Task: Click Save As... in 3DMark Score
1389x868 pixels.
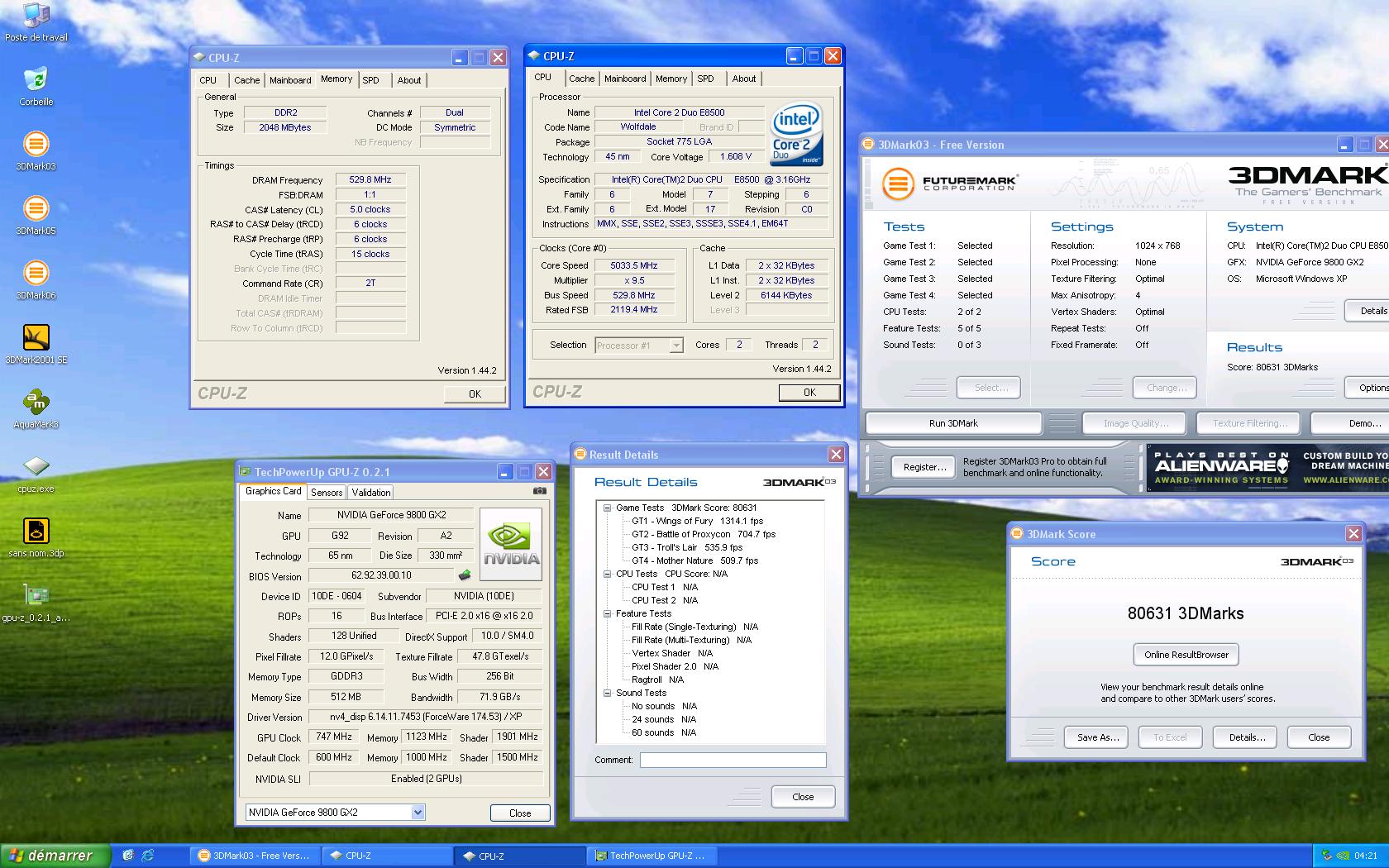Action: [x=1098, y=737]
